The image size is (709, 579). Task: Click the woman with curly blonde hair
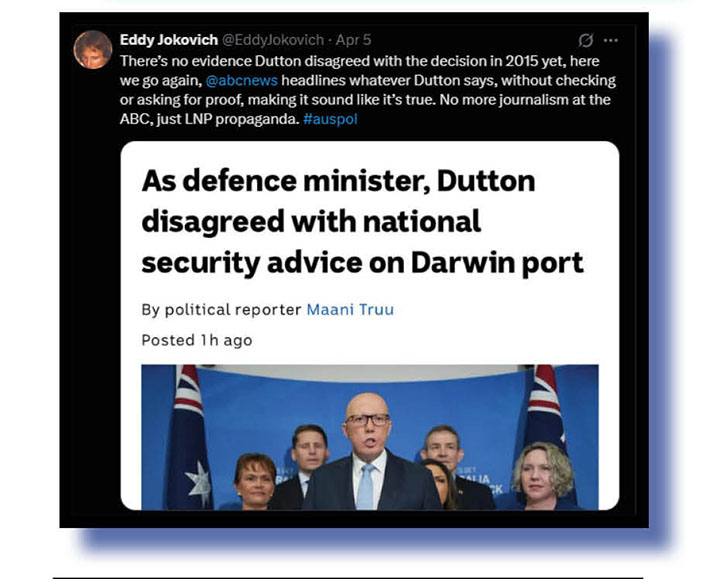tap(541, 475)
